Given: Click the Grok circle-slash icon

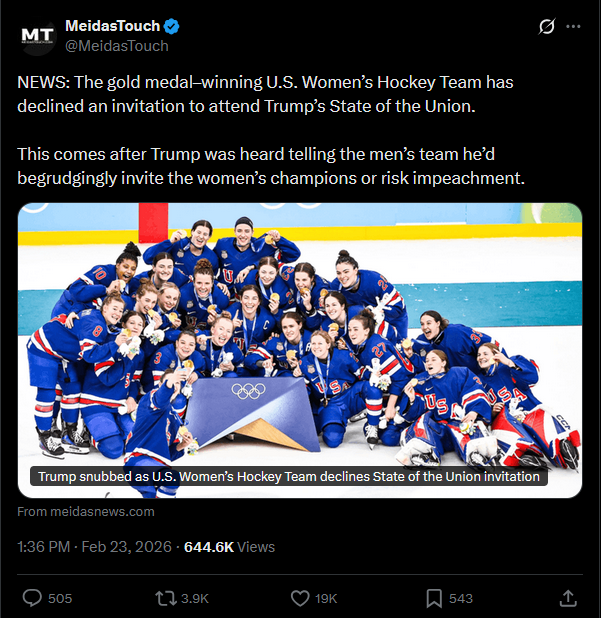Looking at the screenshot, I should [x=546, y=27].
